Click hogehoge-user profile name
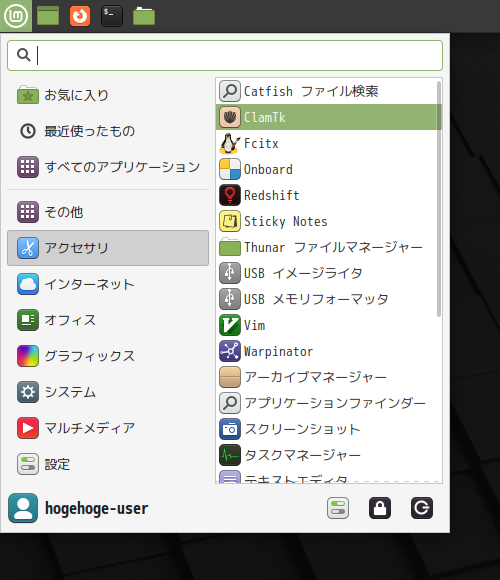This screenshot has height=580, width=500. coord(96,508)
